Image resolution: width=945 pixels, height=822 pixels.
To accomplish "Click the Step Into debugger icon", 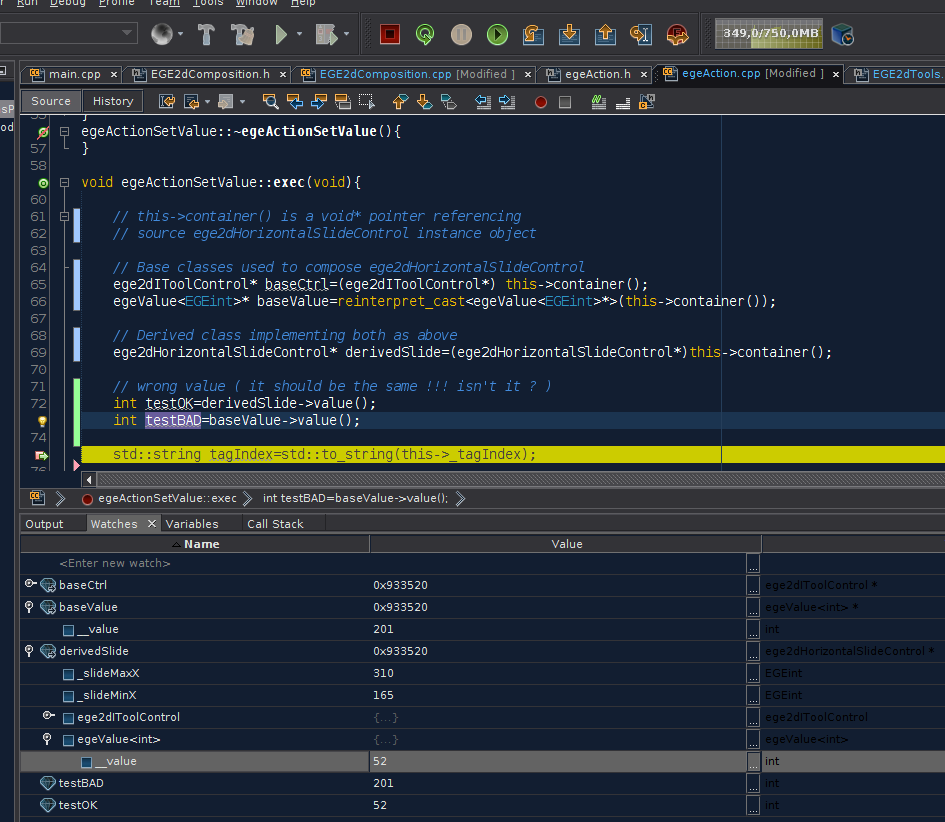I will click(x=569, y=34).
